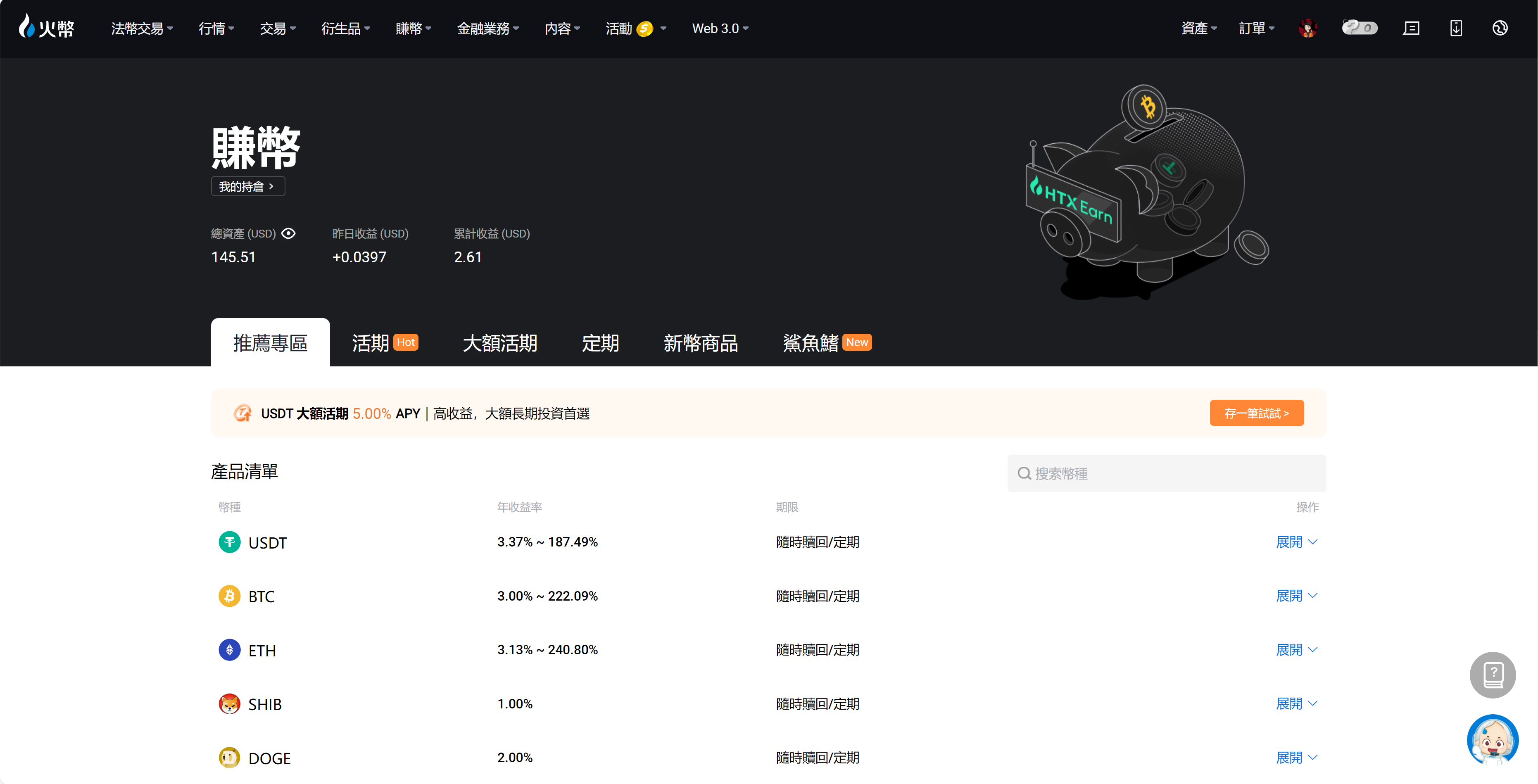
Task: Click the orders list icon in header
Action: point(1411,28)
